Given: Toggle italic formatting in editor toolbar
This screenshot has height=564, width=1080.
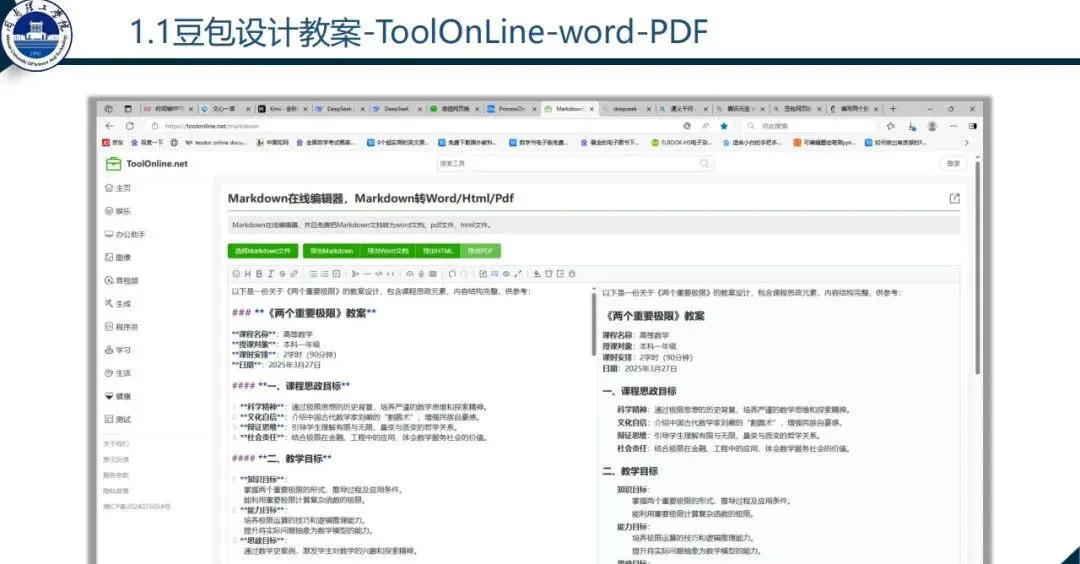Looking at the screenshot, I should [271, 273].
